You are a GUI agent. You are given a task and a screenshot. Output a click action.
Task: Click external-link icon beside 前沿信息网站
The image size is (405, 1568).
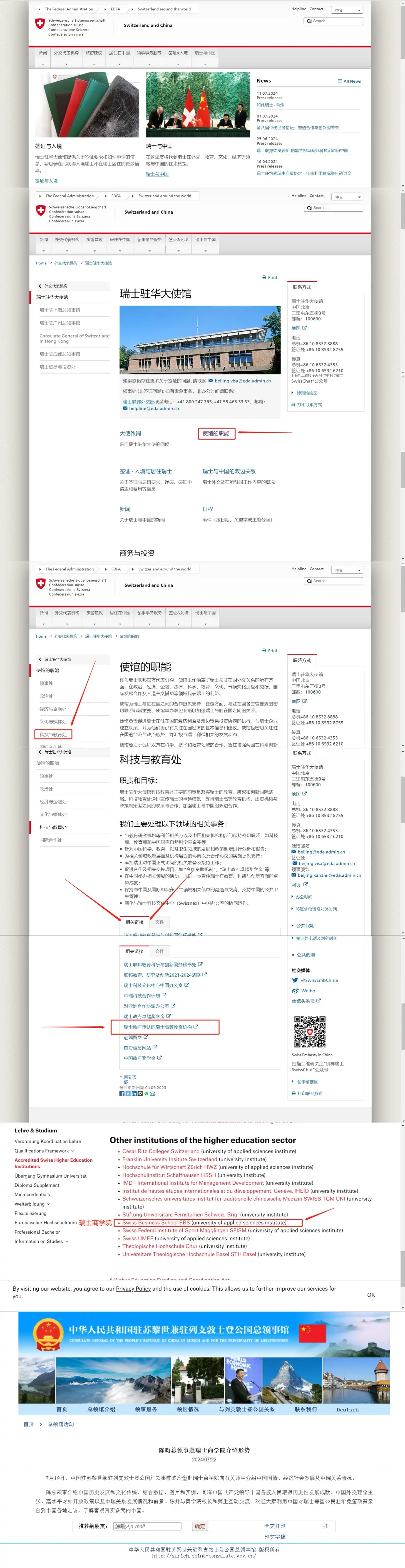155,1047
